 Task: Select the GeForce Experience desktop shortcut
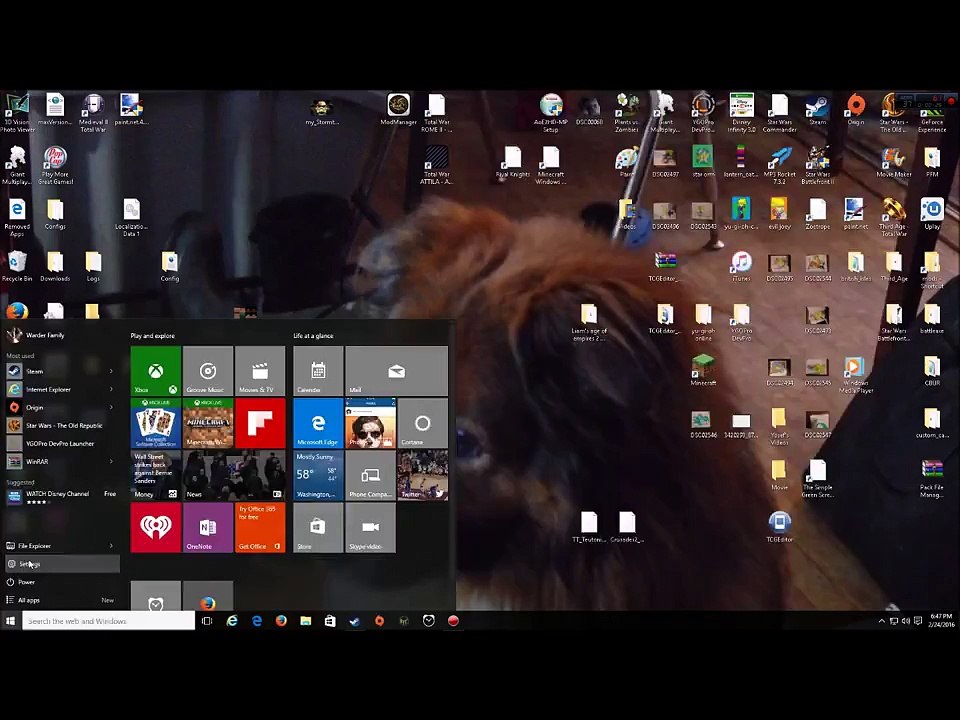point(932,113)
